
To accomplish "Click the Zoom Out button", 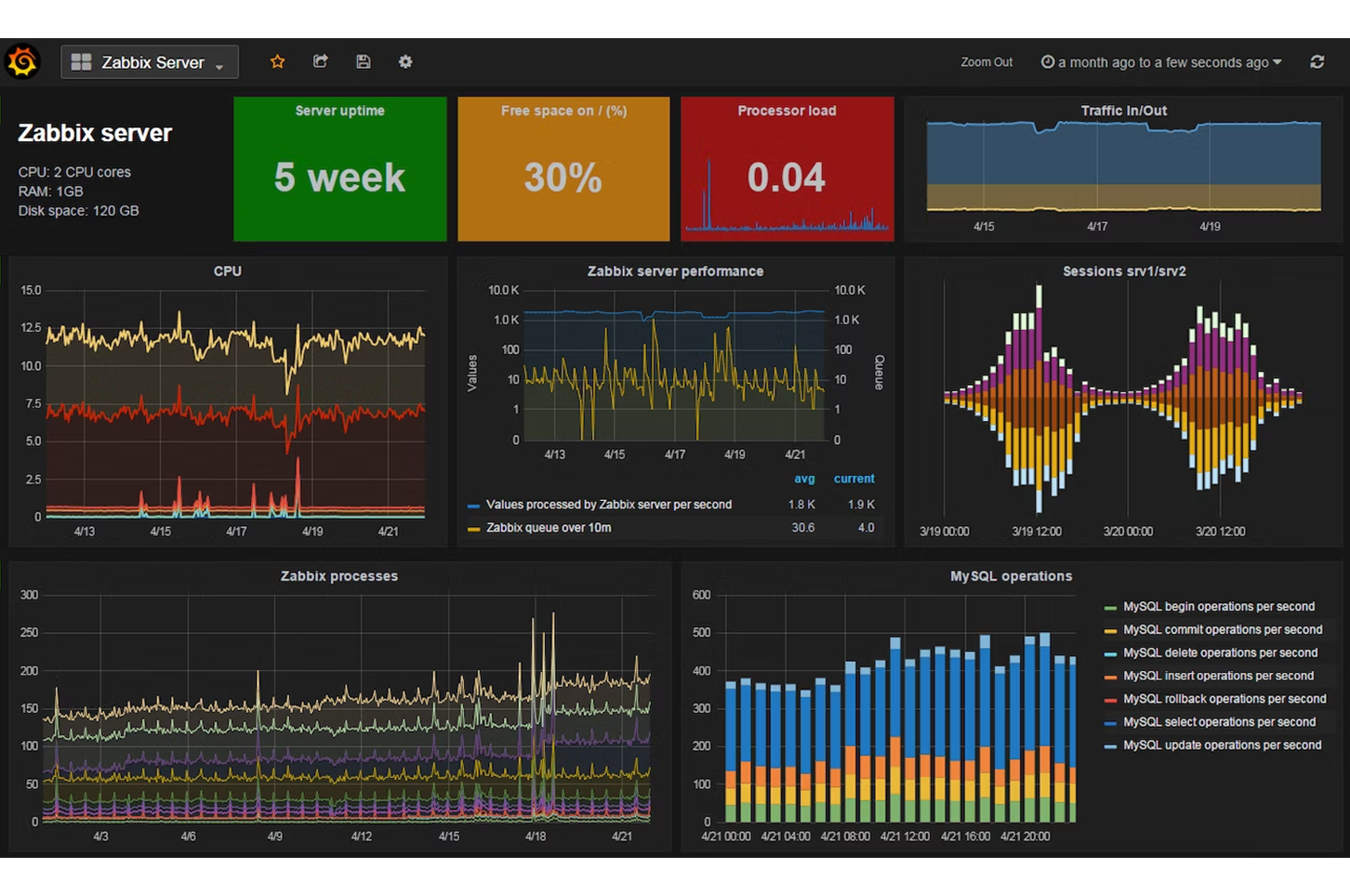I will 986,62.
